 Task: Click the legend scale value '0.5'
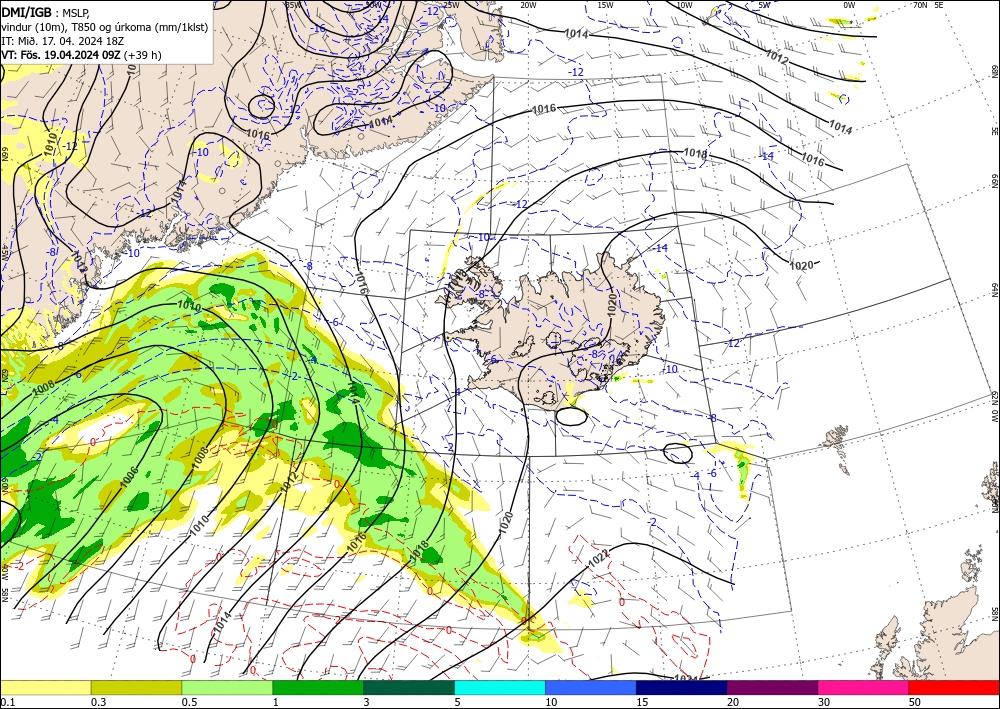[189, 702]
